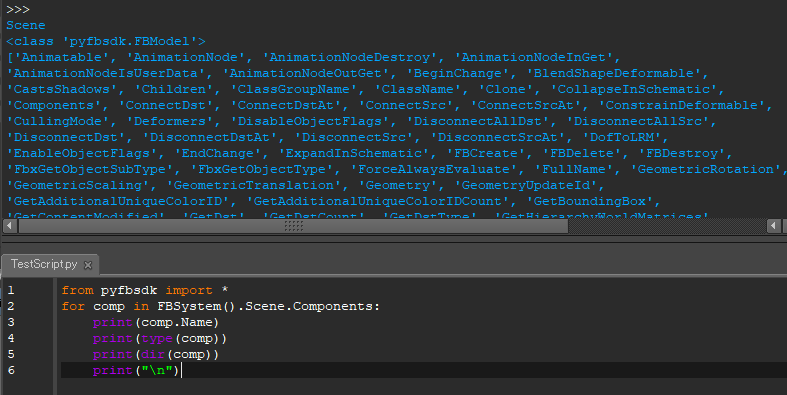Click the output pane's left scroll arrow

pos(10,226)
